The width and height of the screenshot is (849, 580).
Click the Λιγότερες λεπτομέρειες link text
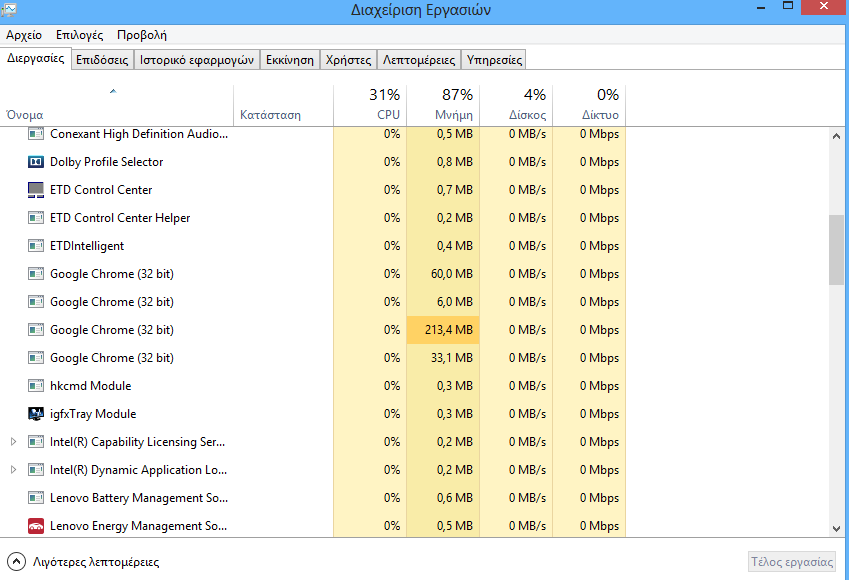click(x=96, y=562)
